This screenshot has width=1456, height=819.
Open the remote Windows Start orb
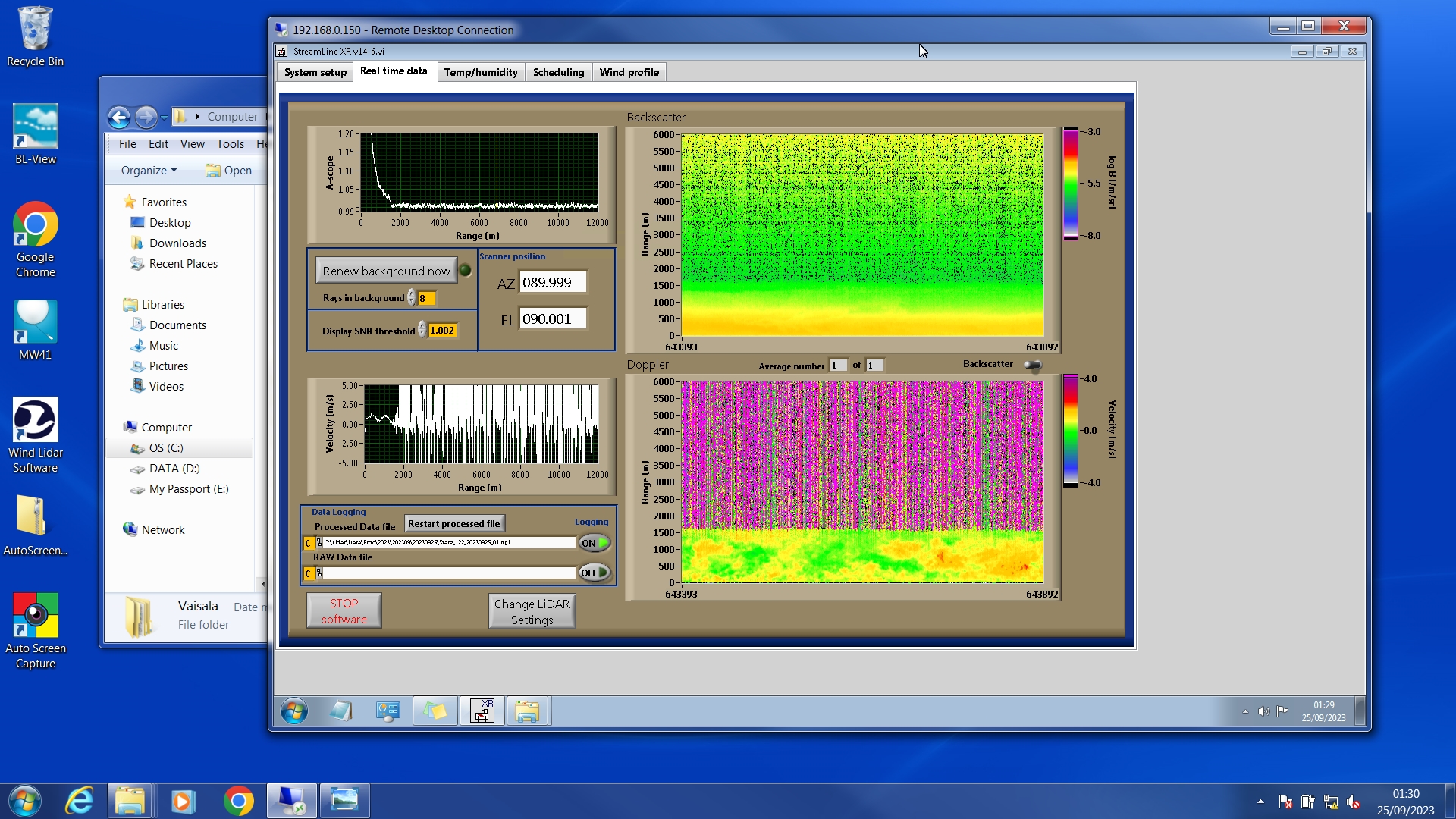293,711
